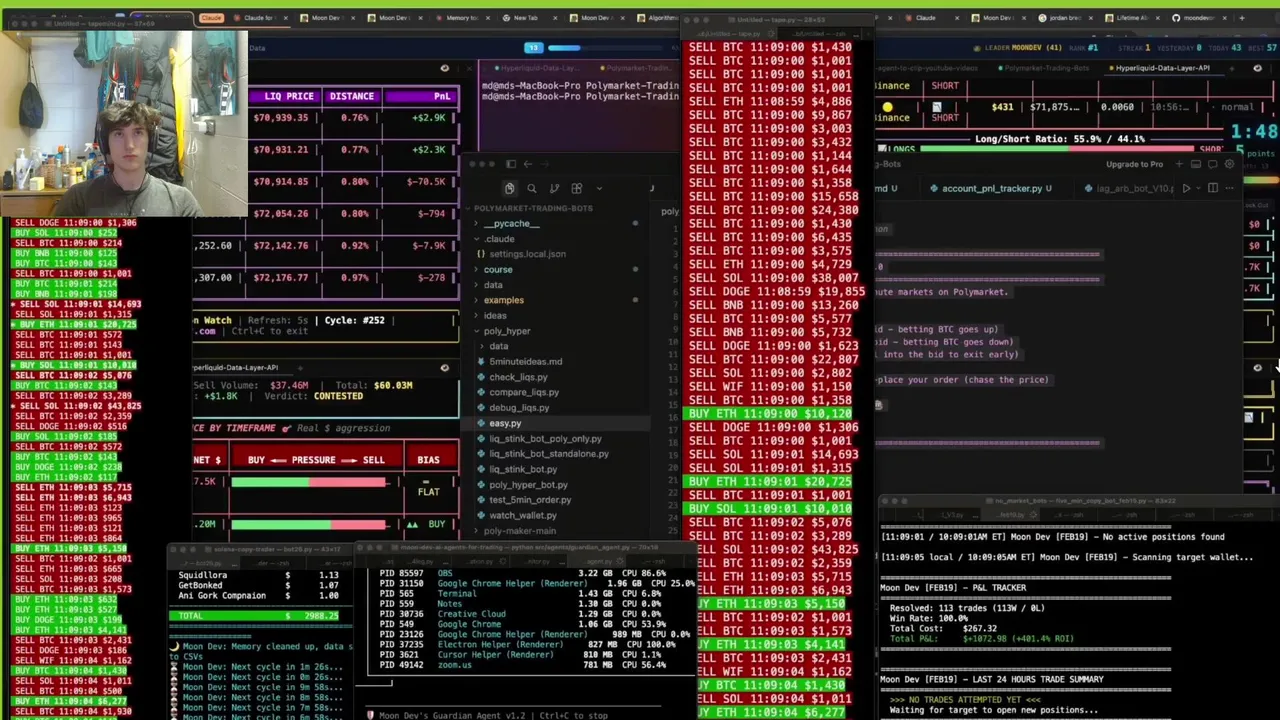Click the BUY pressure SELL bar, FLAT row

309,483
